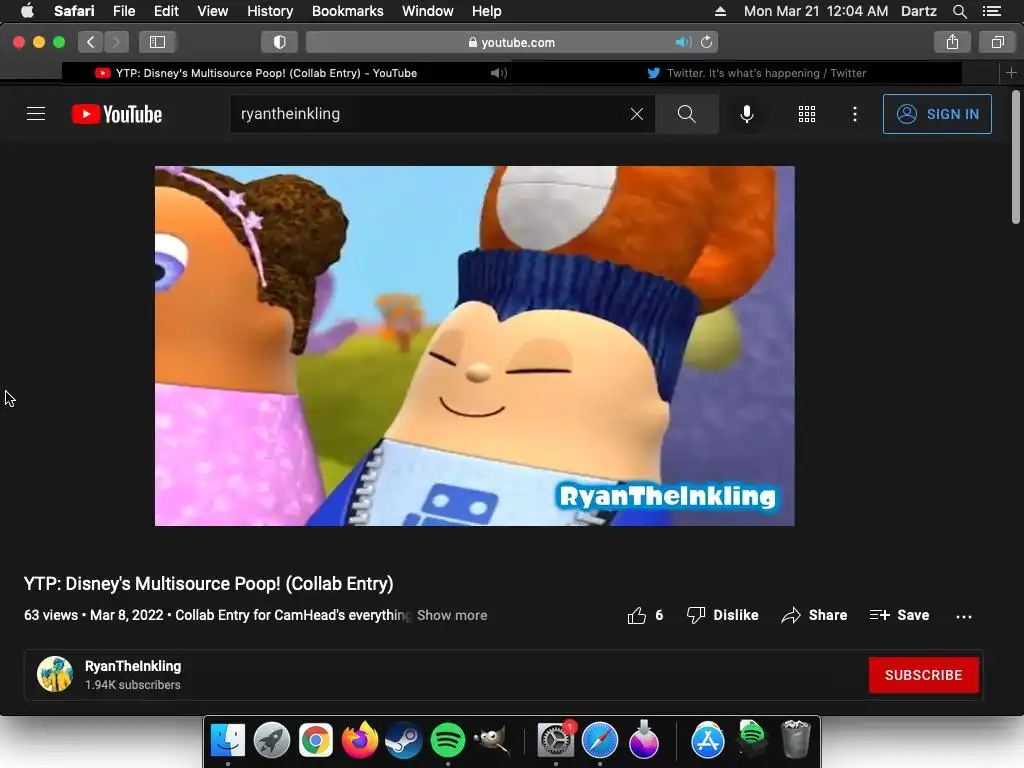1024x768 pixels.
Task: Open the View menu
Action: tap(213, 11)
